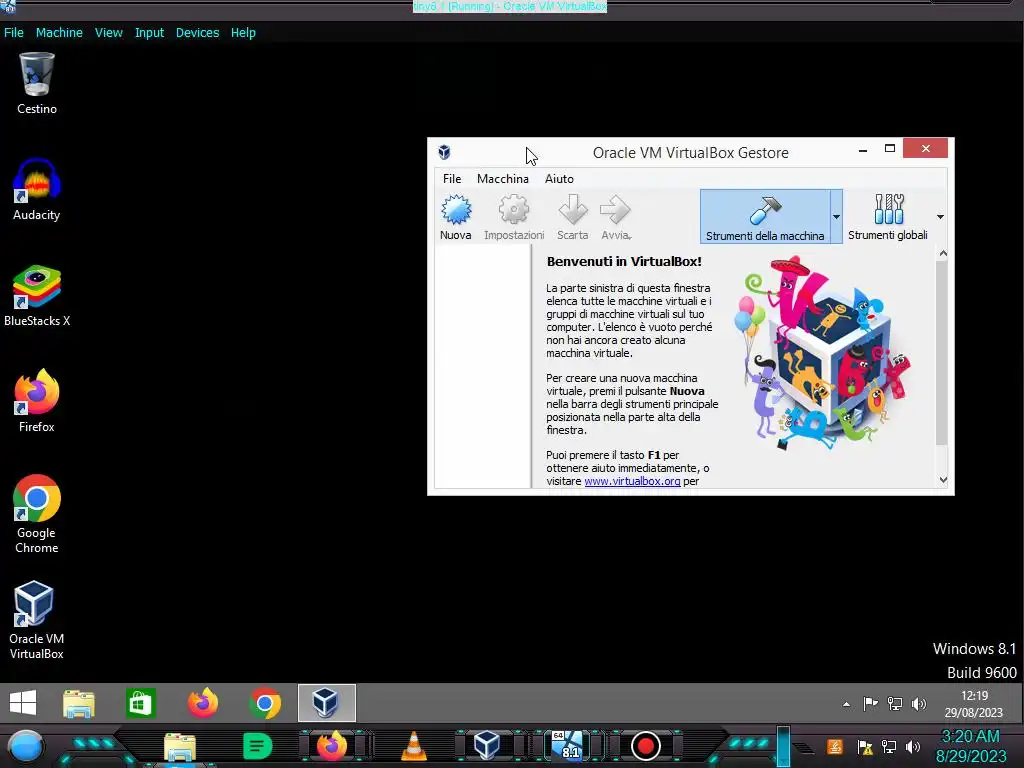Open the host View menu

point(108,33)
